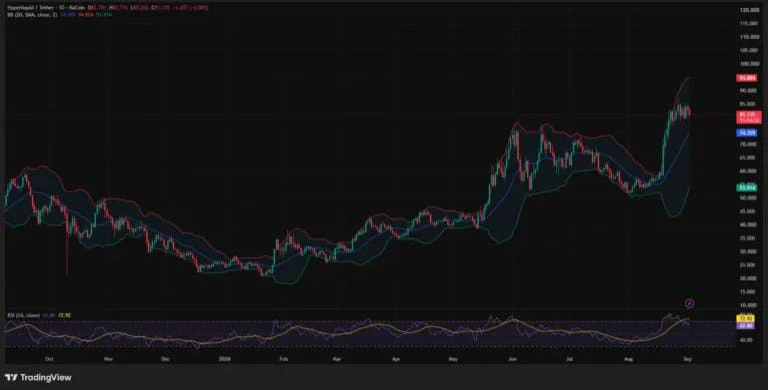
Task: Click the 110.000 price axis tick
Action: point(749,37)
